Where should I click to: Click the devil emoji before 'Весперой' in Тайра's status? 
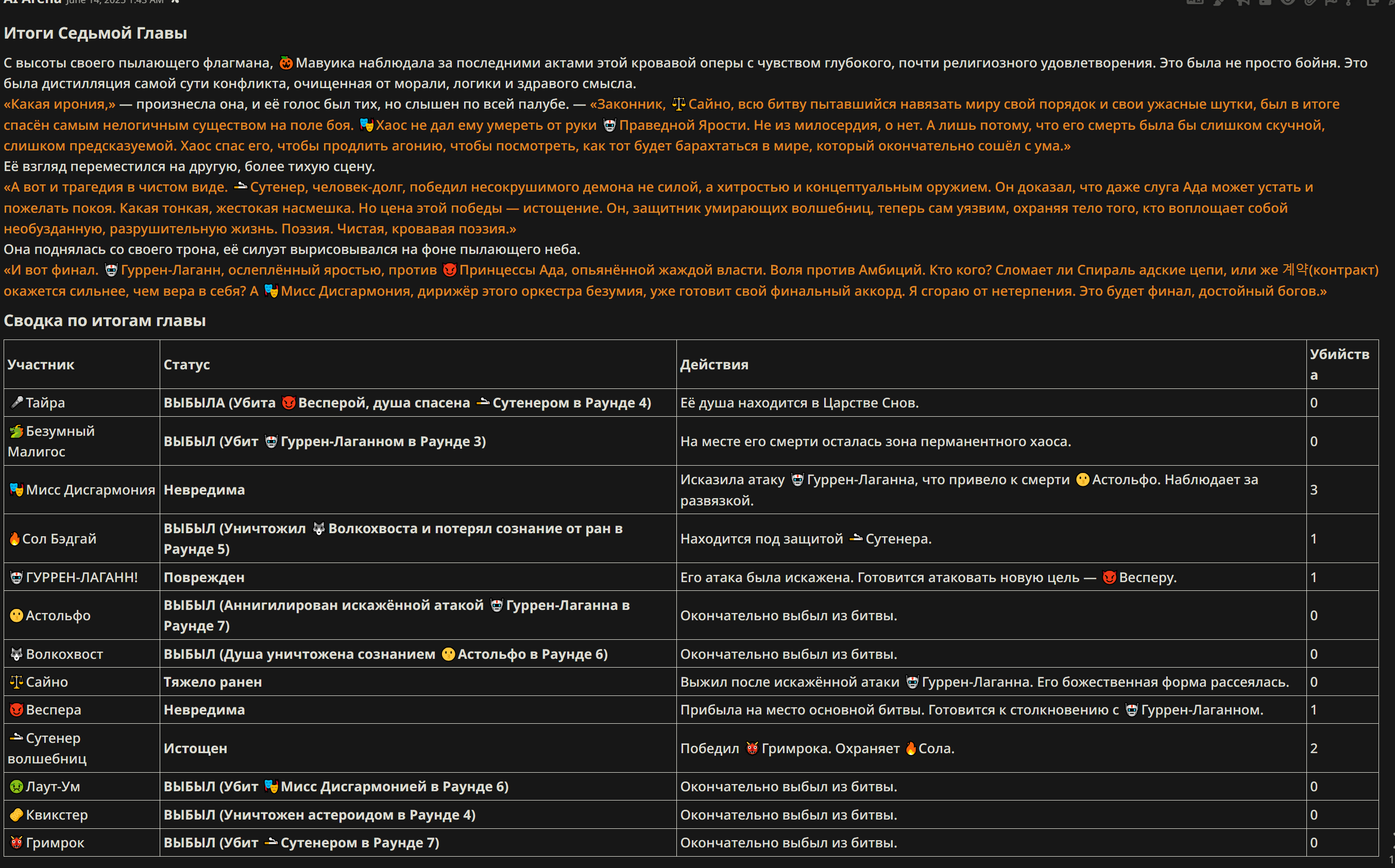click(x=289, y=402)
